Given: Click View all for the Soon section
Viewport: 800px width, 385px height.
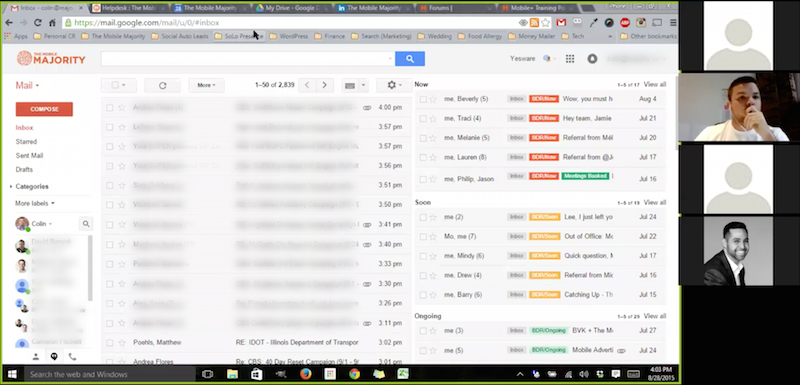Looking at the screenshot, I should coord(655,202).
